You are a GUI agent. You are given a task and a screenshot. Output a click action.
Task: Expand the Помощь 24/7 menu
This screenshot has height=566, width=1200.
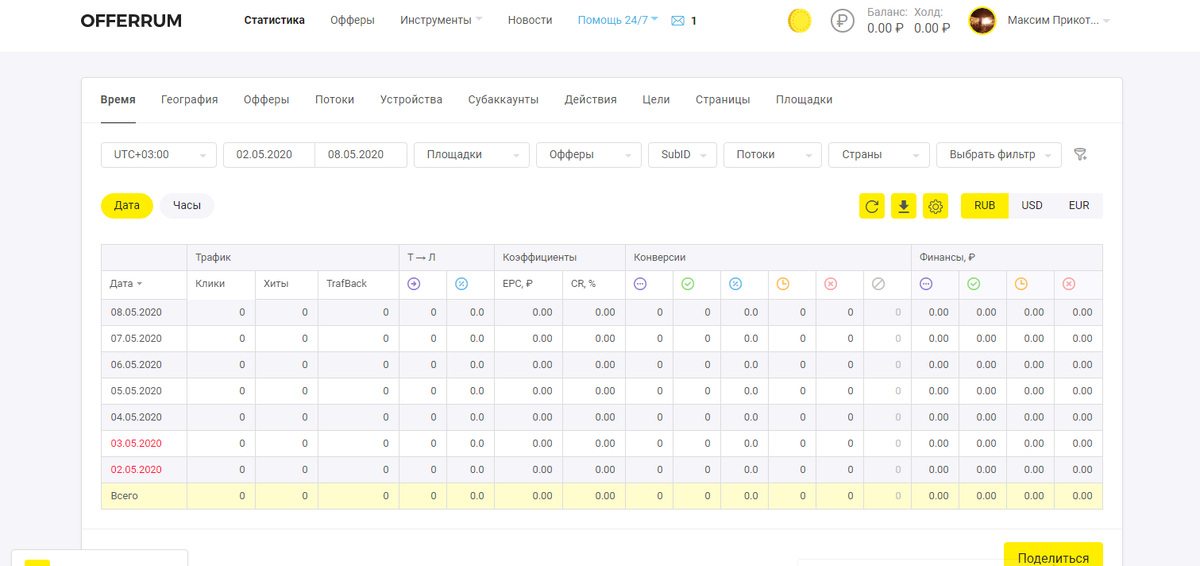pyautogui.click(x=618, y=20)
